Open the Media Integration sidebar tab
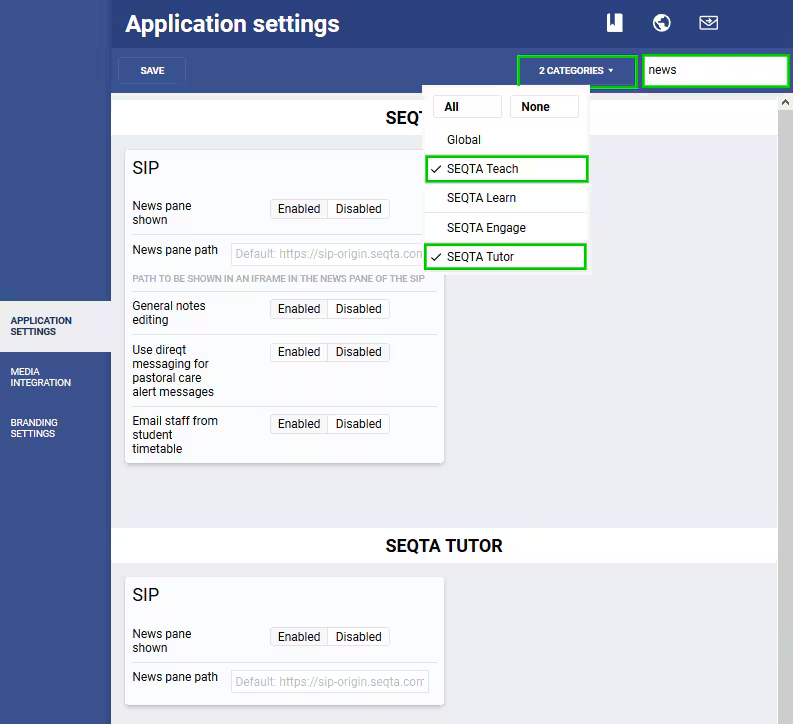The image size is (793, 724). click(55, 377)
